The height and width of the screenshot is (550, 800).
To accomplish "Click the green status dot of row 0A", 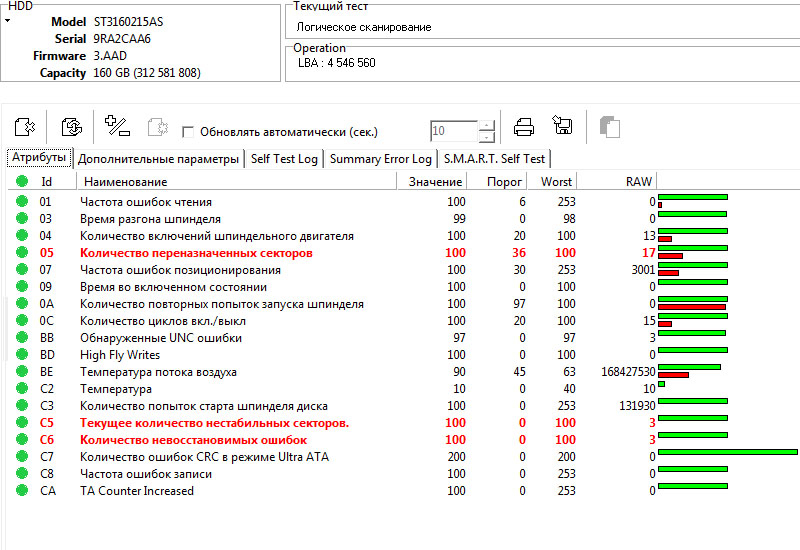I will [21, 303].
